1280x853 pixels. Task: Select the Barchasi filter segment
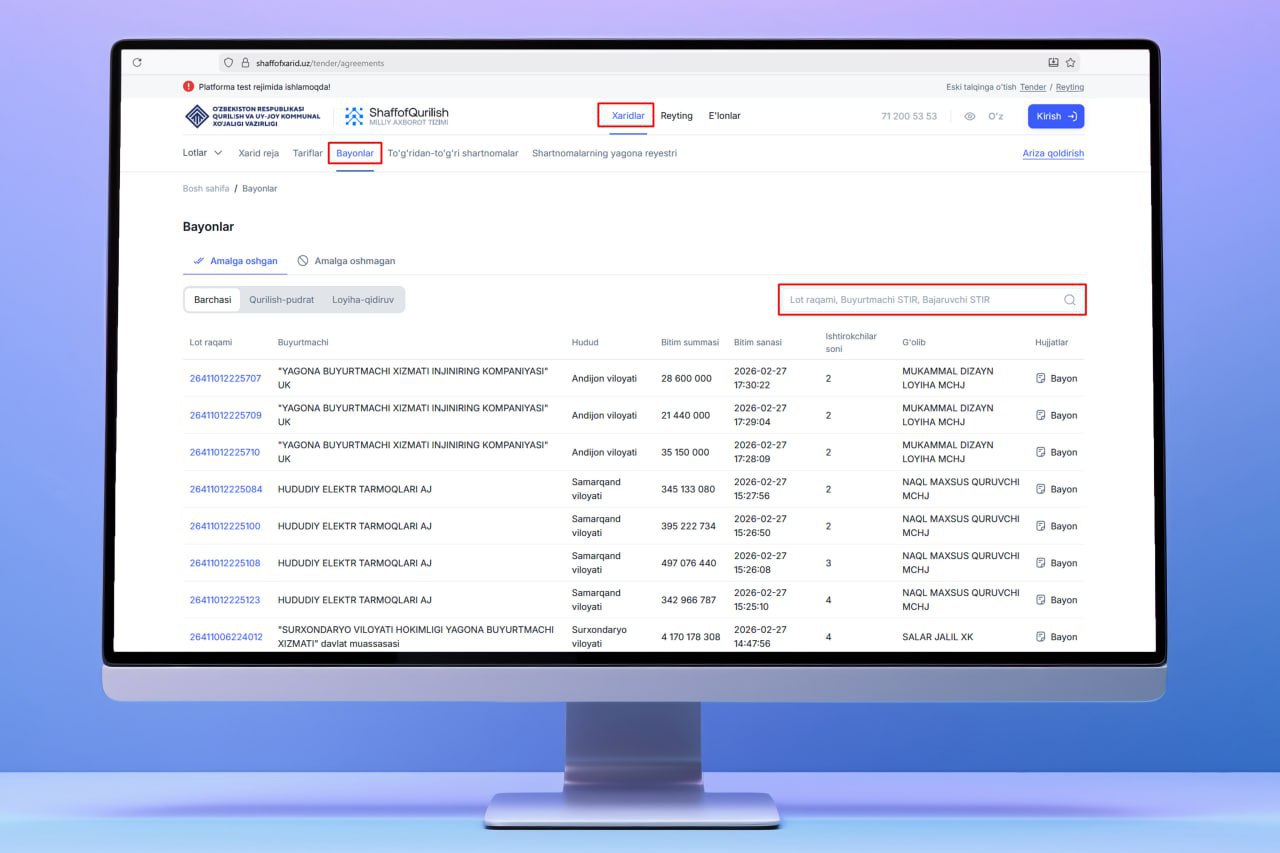[212, 300]
